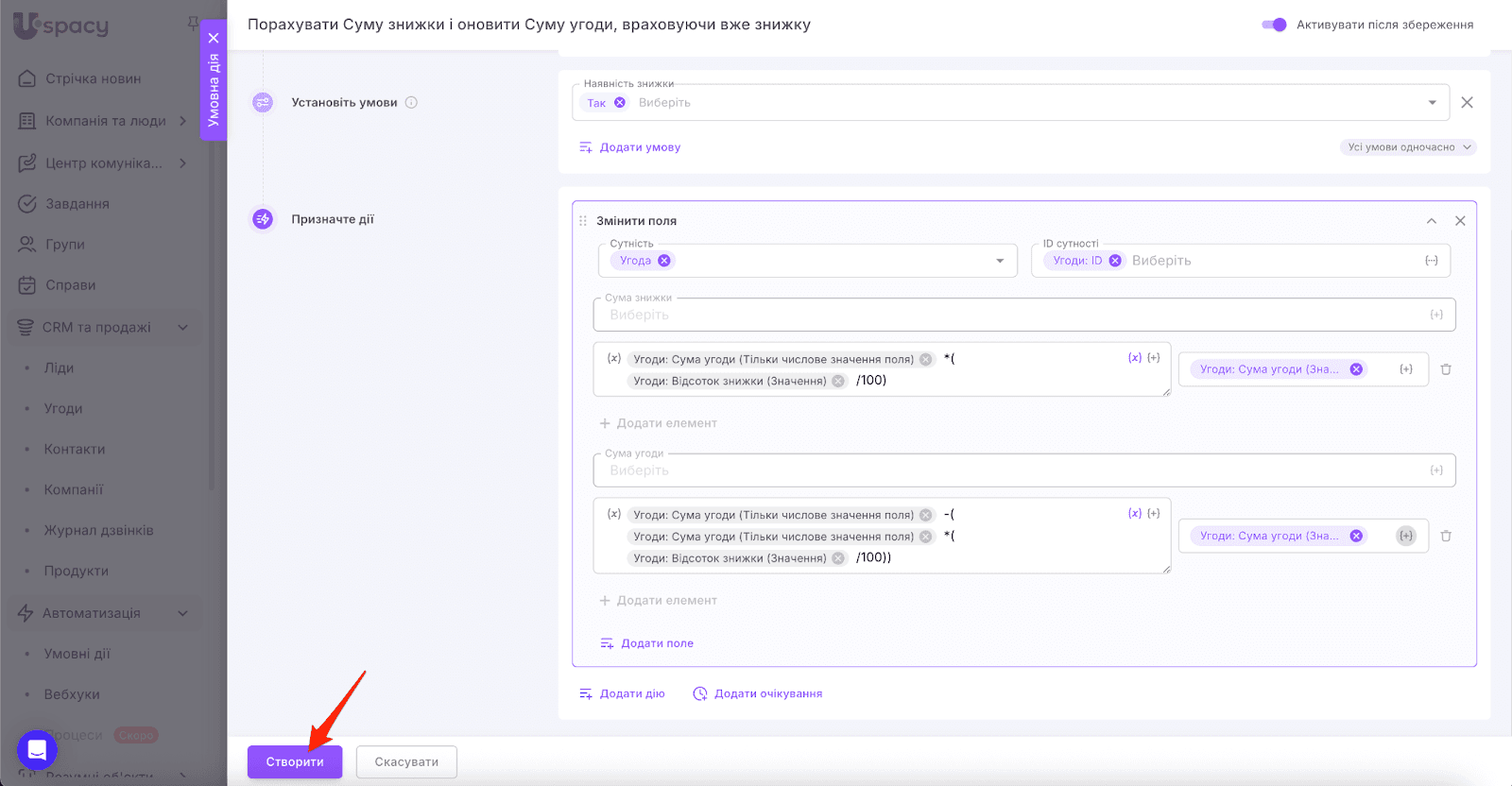Image resolution: width=1512 pixels, height=786 pixels.
Task: Remove the 'Наявність знижки' condition row
Action: click(x=1467, y=103)
